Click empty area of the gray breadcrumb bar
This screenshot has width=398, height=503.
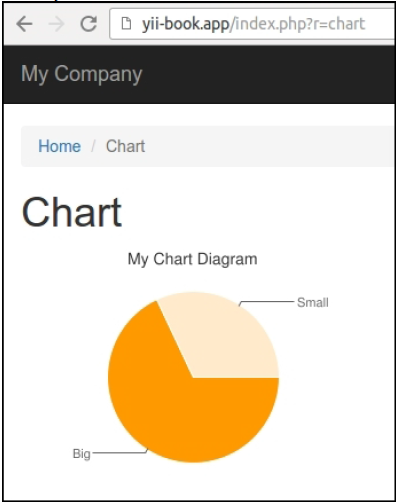(267, 146)
